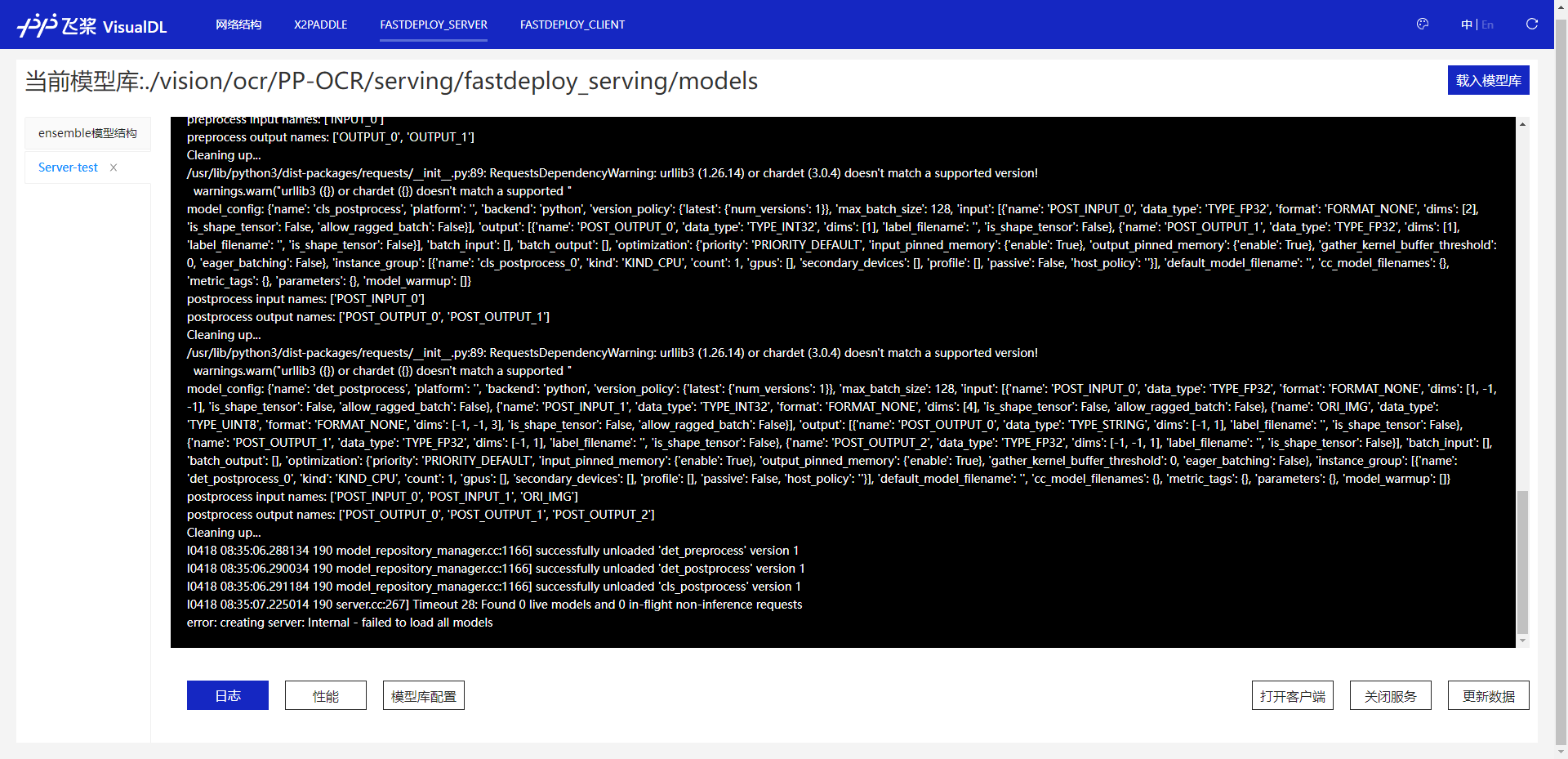Open the FASTDEPLOY_CLIENT tab

tap(572, 25)
